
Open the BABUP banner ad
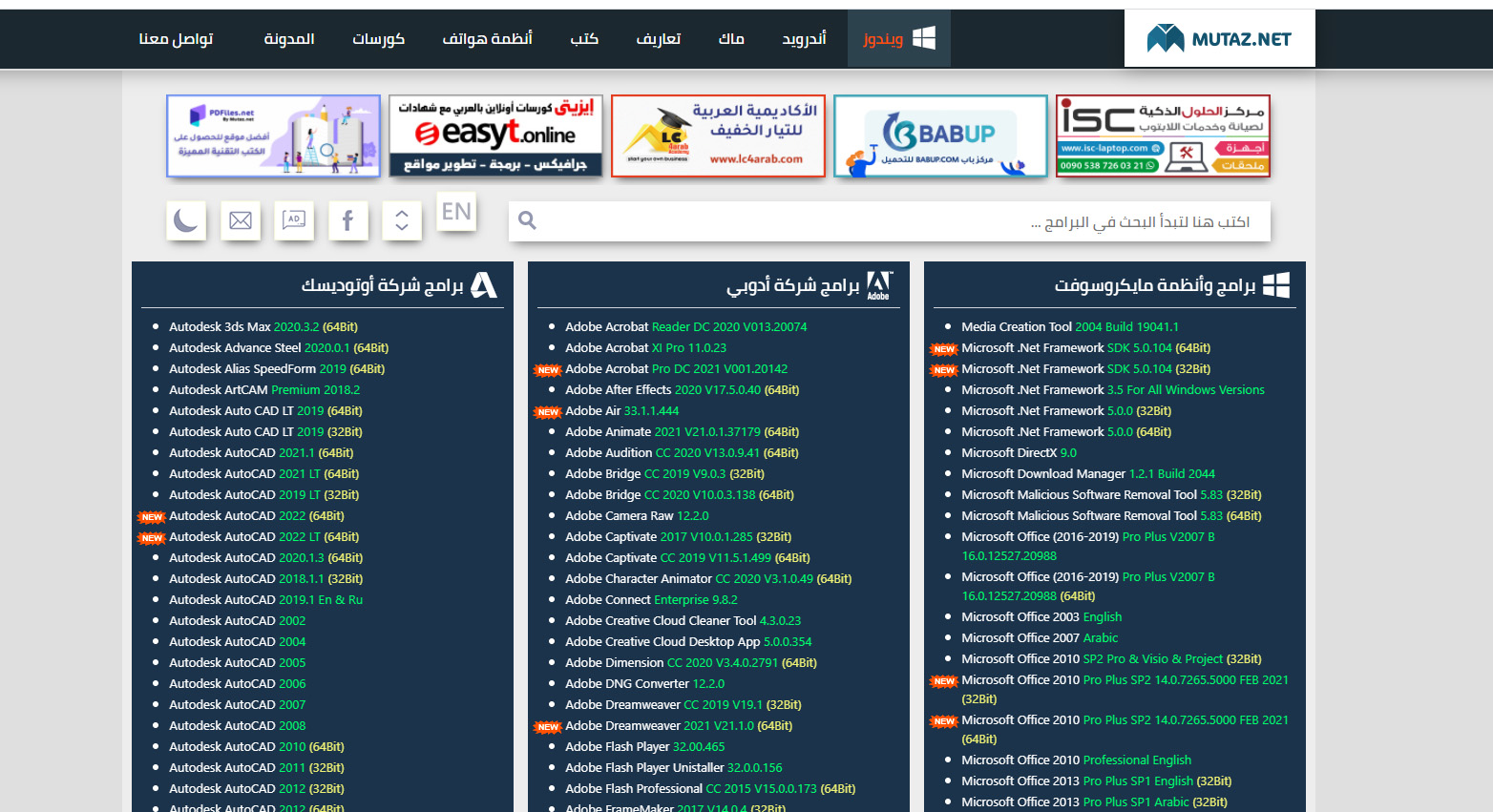(x=940, y=135)
